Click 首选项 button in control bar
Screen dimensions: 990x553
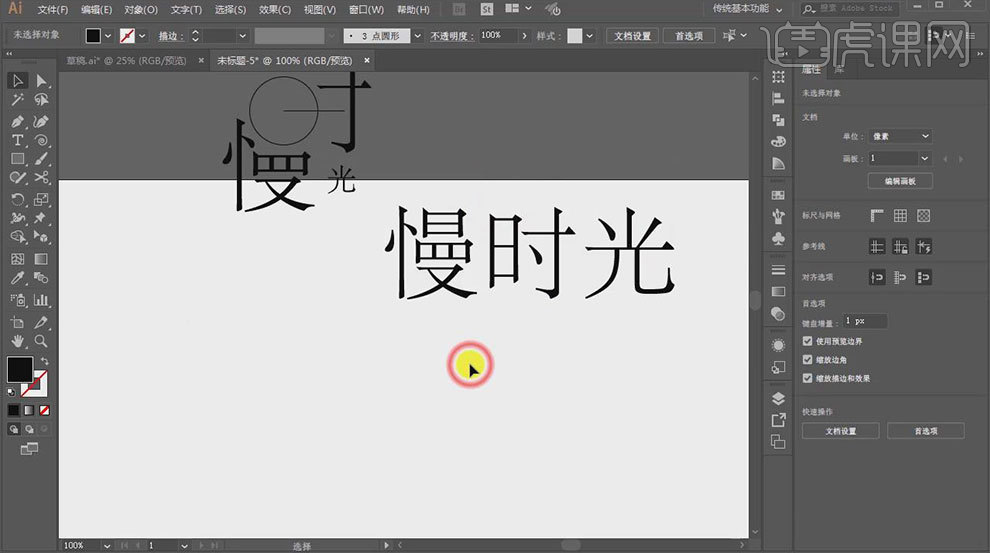click(x=689, y=36)
